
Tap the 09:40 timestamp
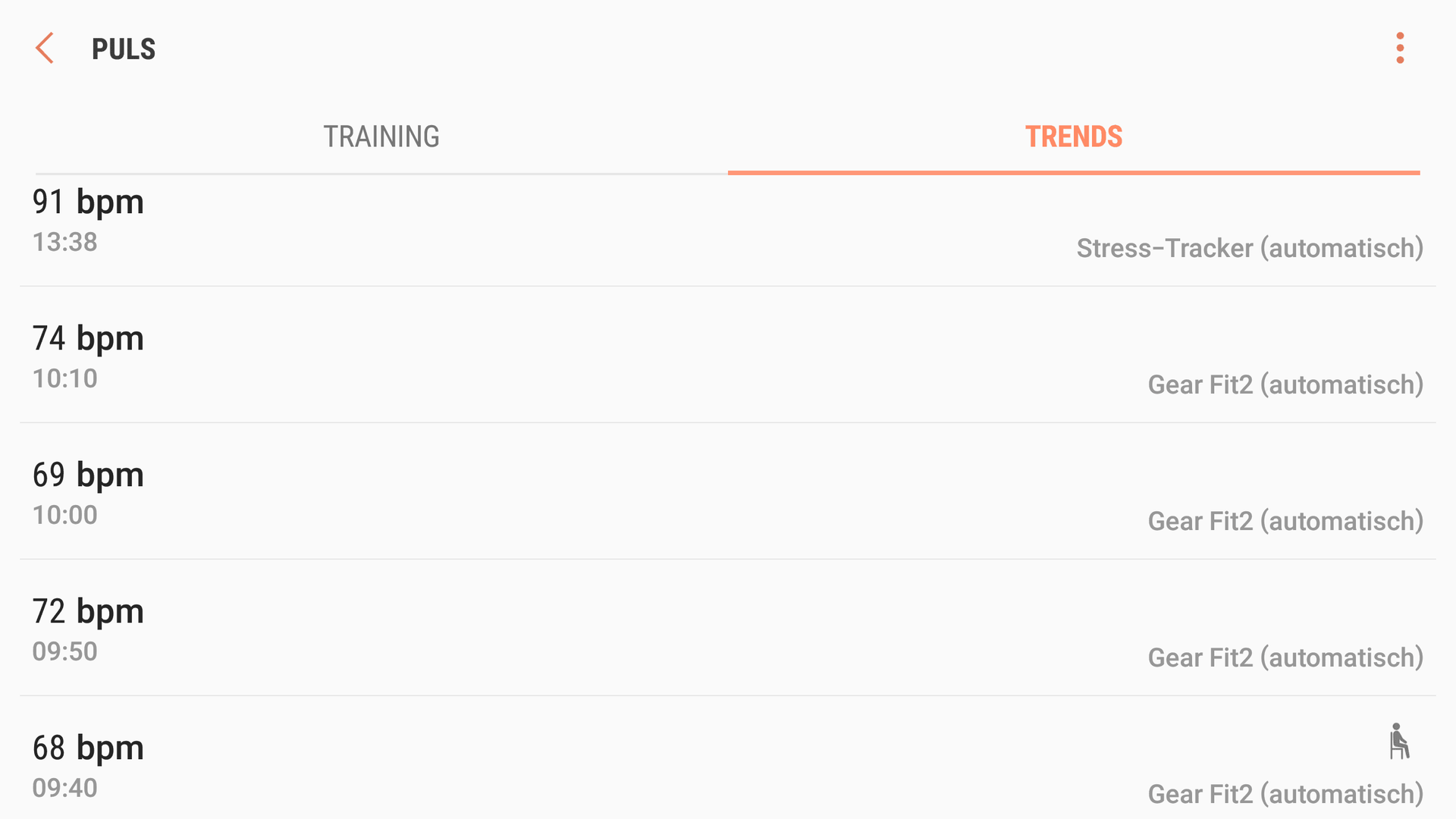tap(65, 788)
